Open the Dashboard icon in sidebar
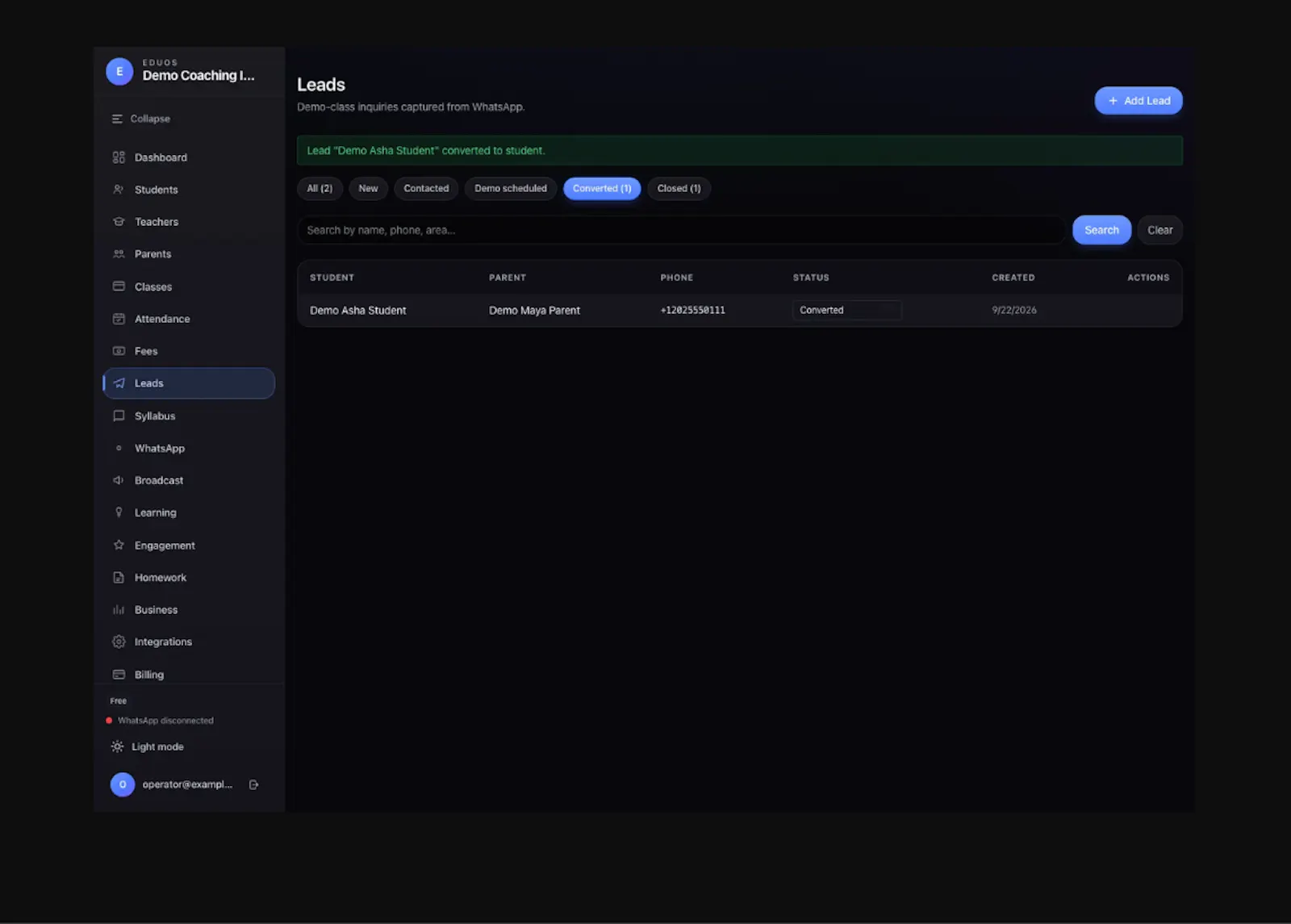 [x=119, y=157]
